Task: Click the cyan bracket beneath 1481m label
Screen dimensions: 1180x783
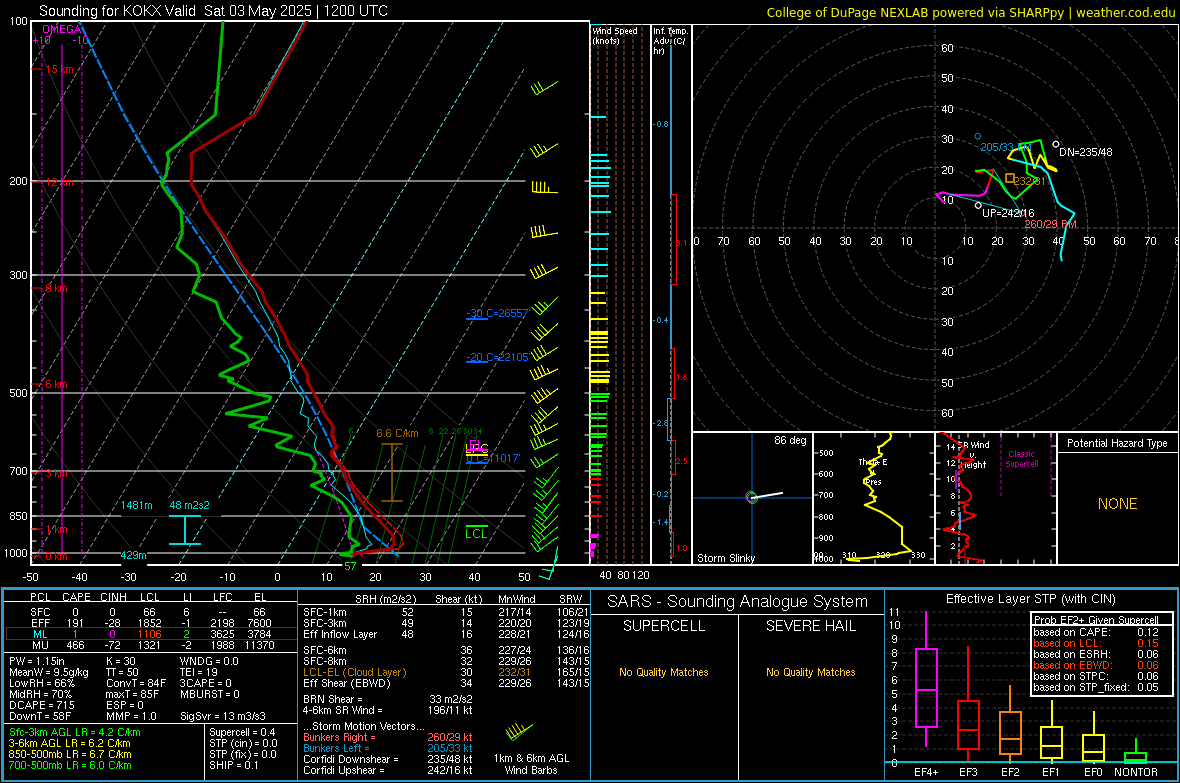Action: pos(184,530)
